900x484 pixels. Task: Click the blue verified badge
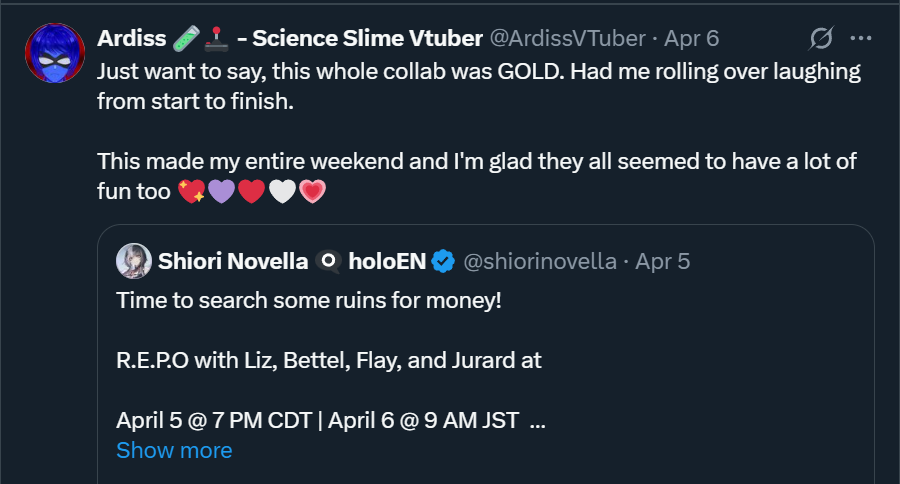(x=444, y=262)
